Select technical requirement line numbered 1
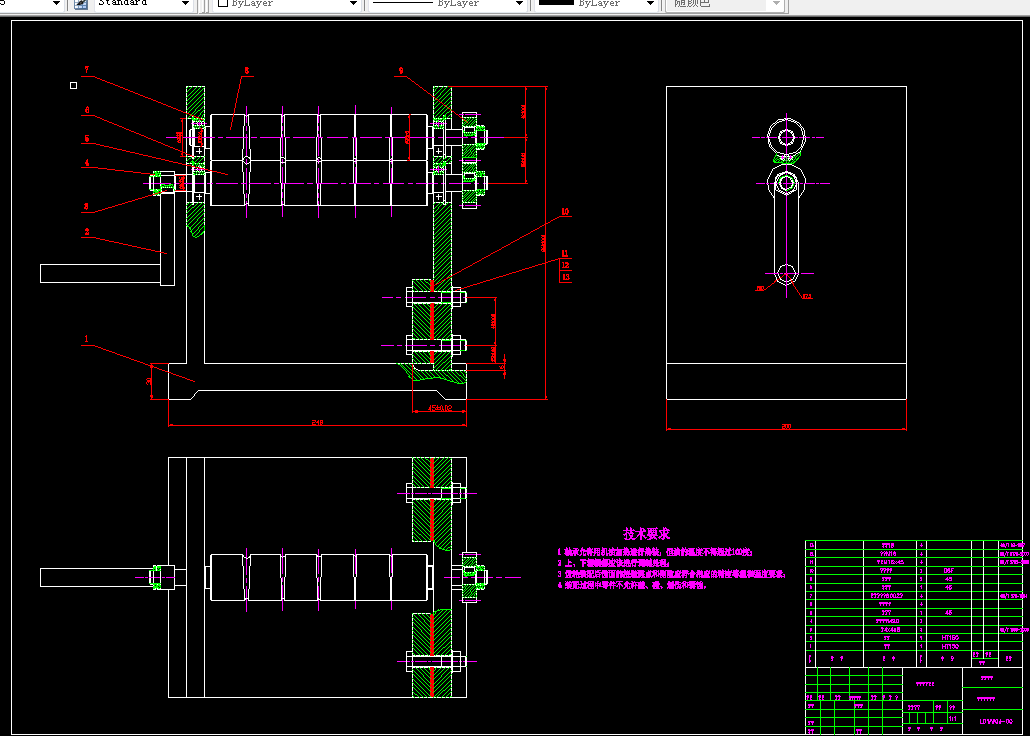This screenshot has height=736, width=1030. (x=655, y=553)
